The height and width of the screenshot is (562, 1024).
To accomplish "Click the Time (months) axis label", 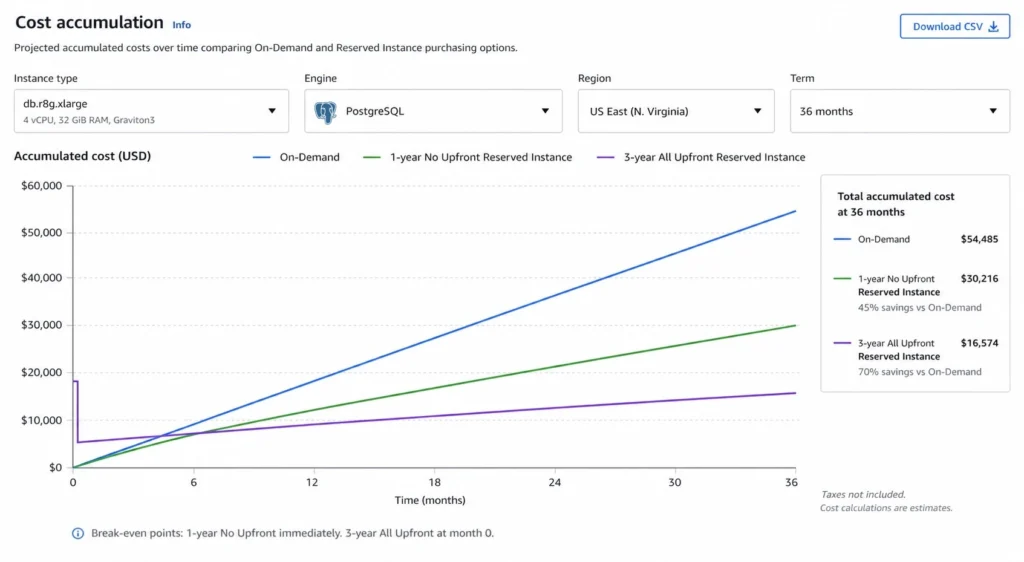I will (x=430, y=501).
